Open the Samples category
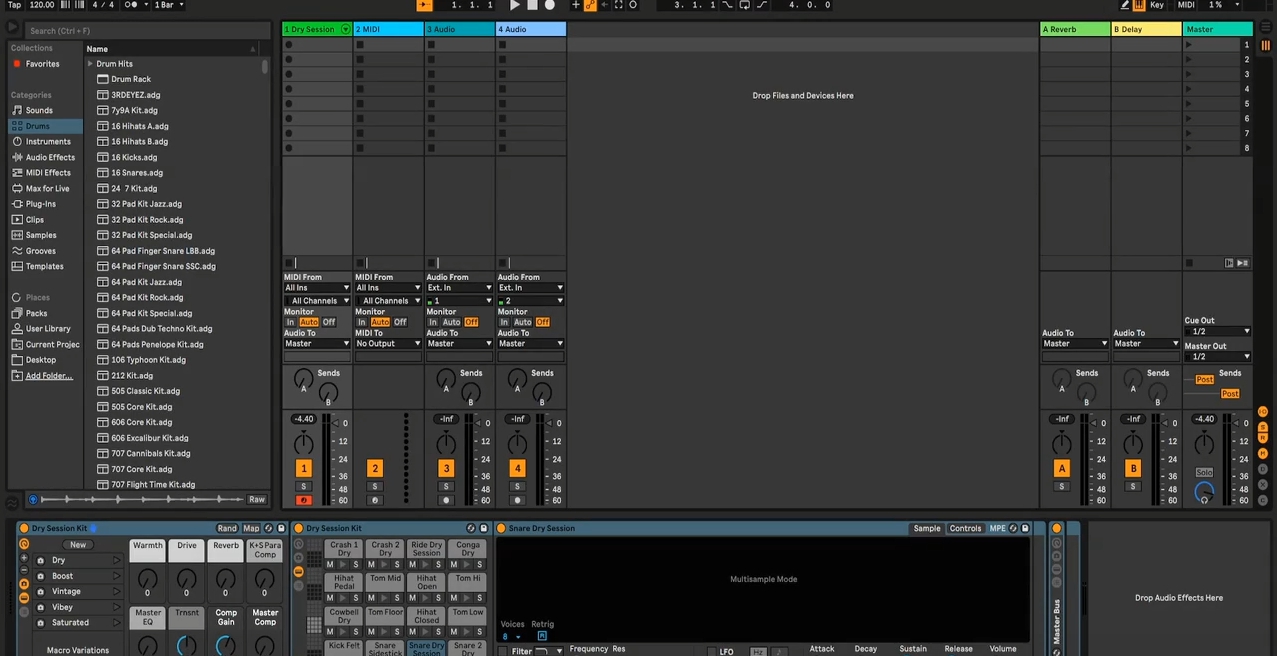The height and width of the screenshot is (656, 1277). pos(41,235)
